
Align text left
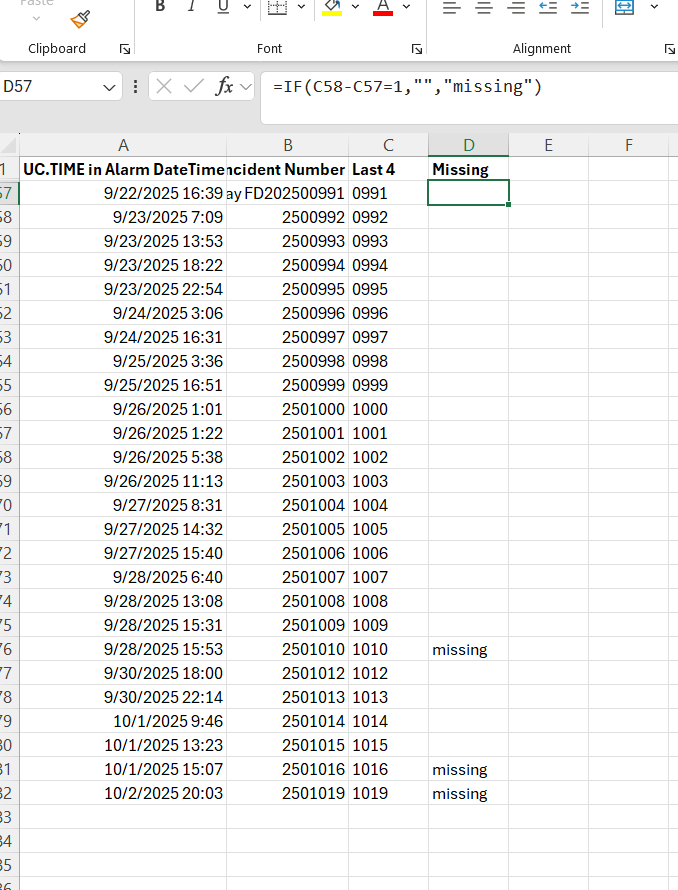451,8
